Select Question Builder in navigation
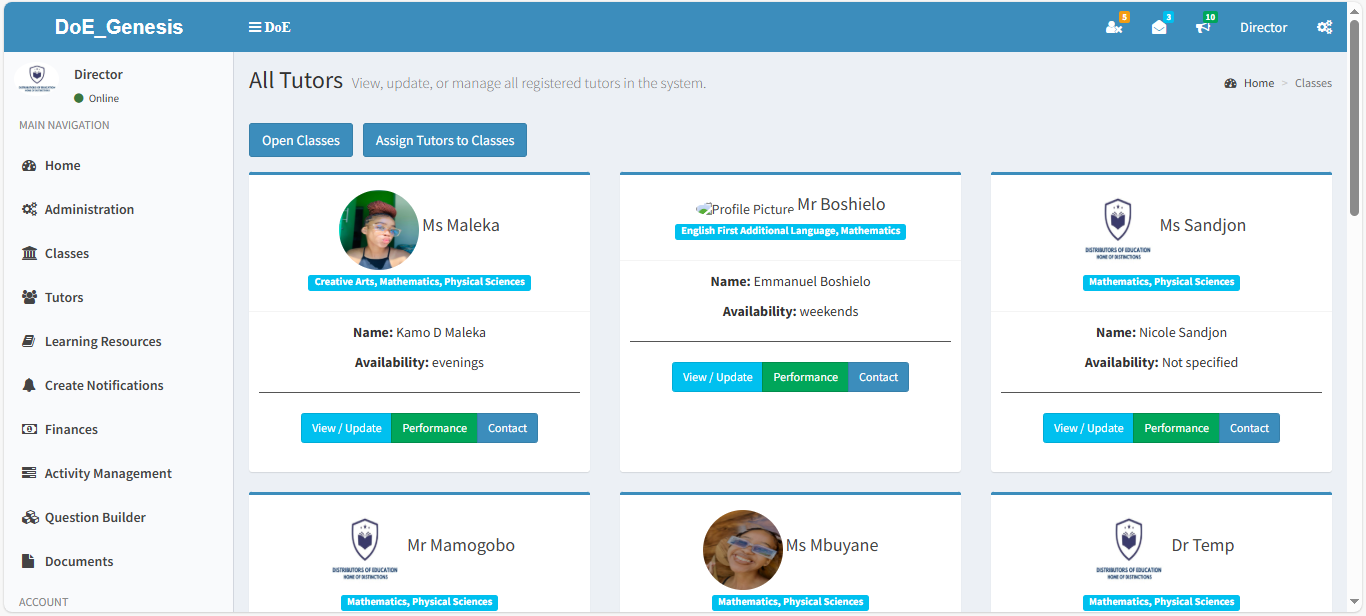 (x=95, y=518)
